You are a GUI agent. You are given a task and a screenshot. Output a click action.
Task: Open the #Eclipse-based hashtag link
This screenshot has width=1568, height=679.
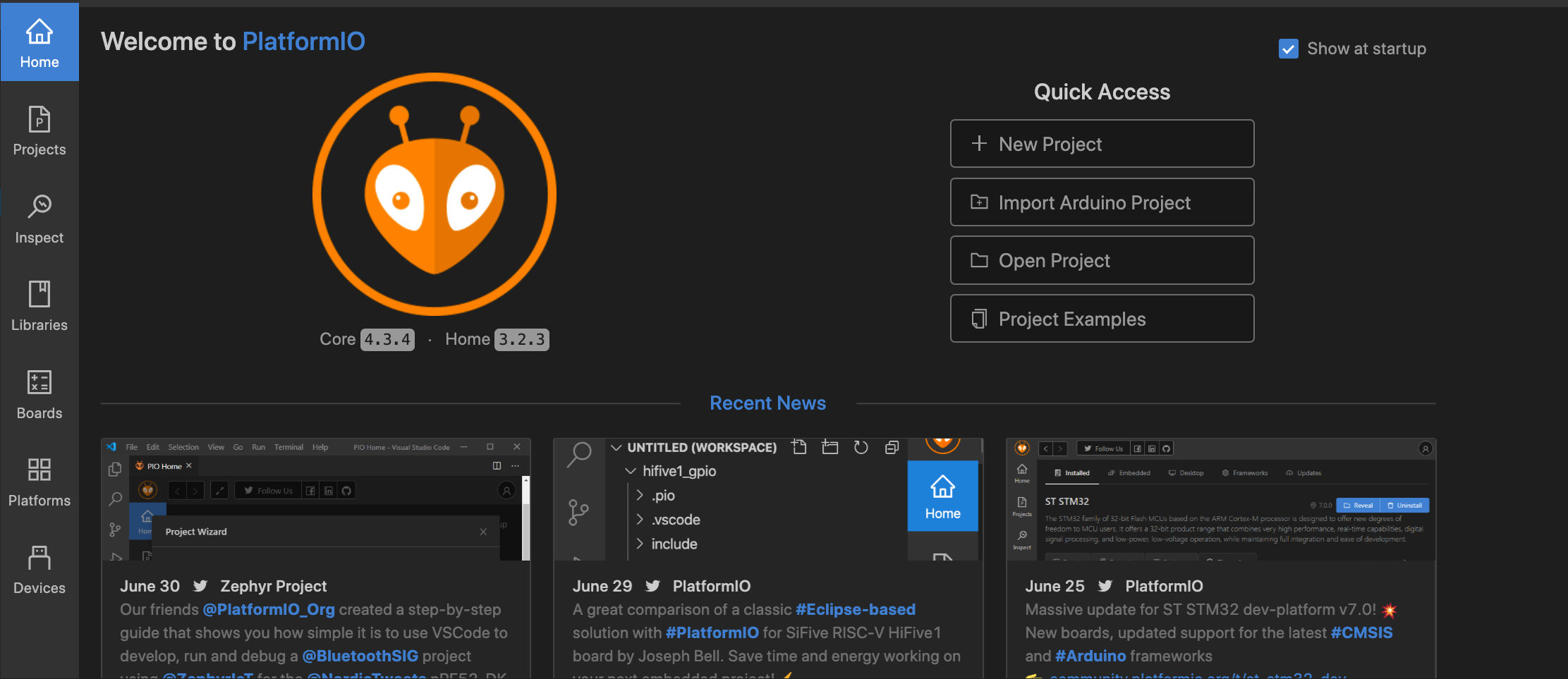coord(856,609)
